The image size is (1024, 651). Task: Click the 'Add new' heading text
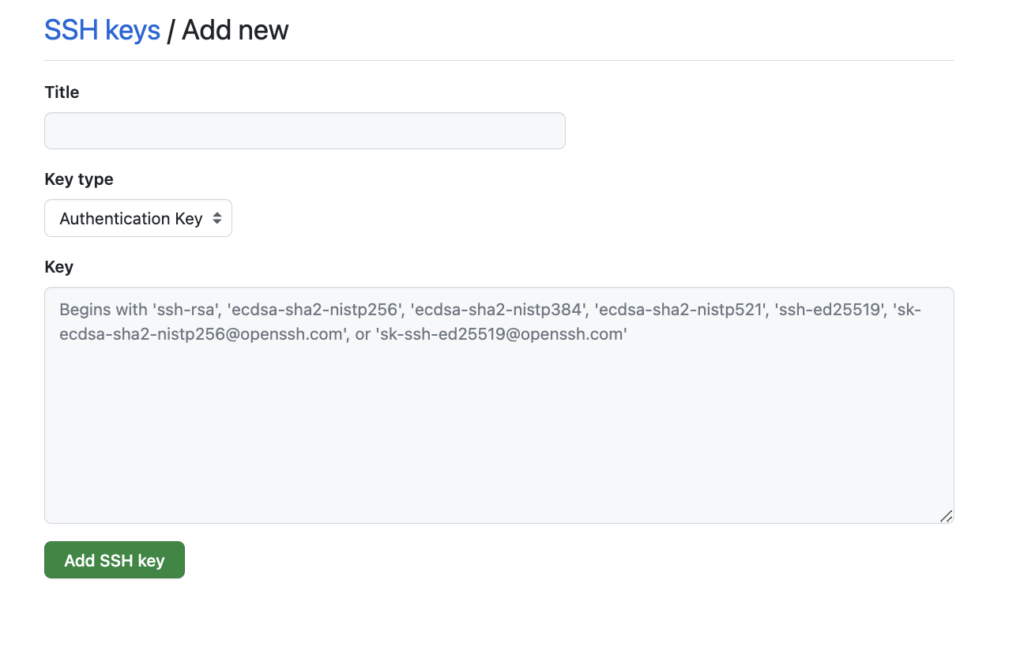[235, 30]
